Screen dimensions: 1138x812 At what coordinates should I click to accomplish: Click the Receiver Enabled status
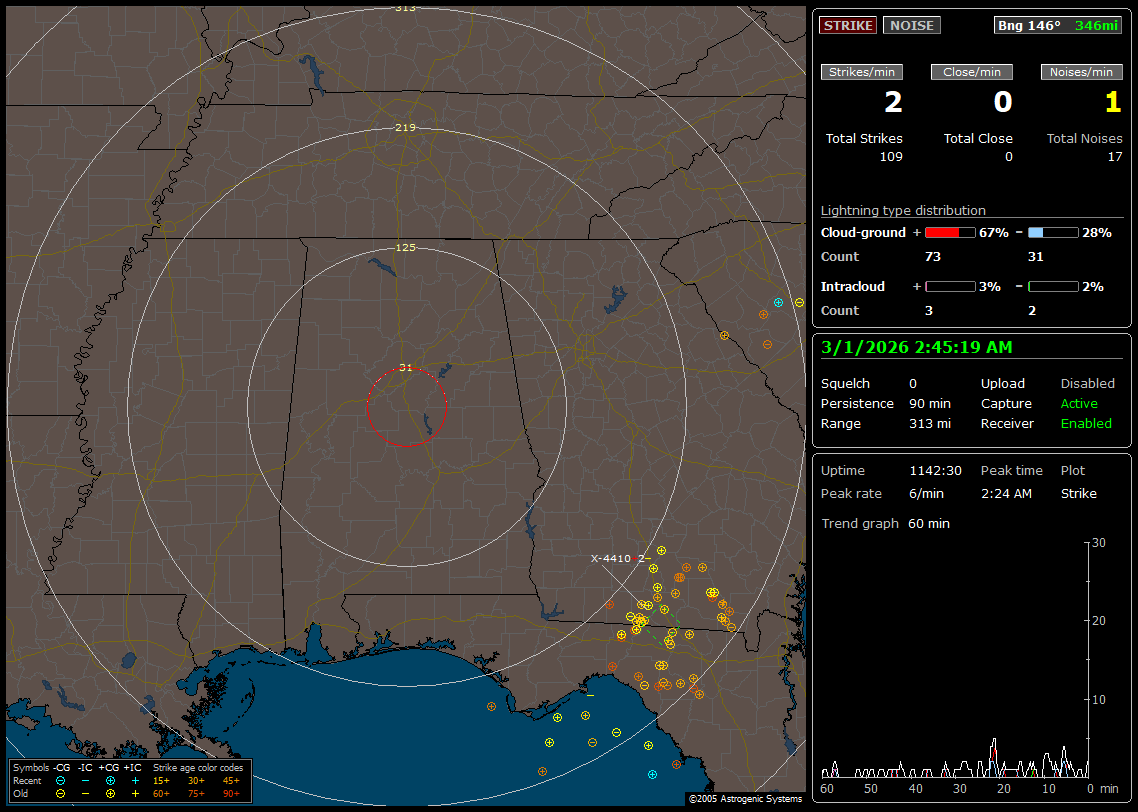pos(1086,424)
